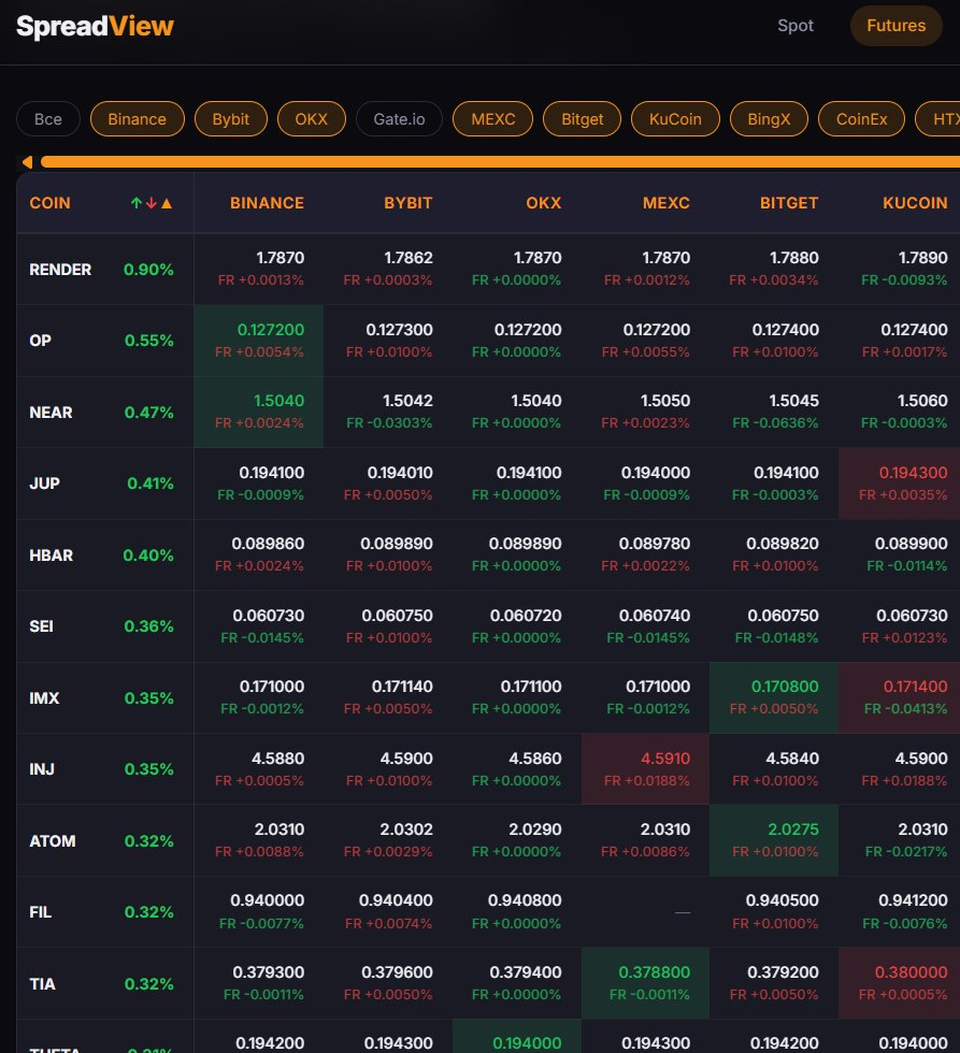Click the SpreadView logo

pyautogui.click(x=95, y=26)
